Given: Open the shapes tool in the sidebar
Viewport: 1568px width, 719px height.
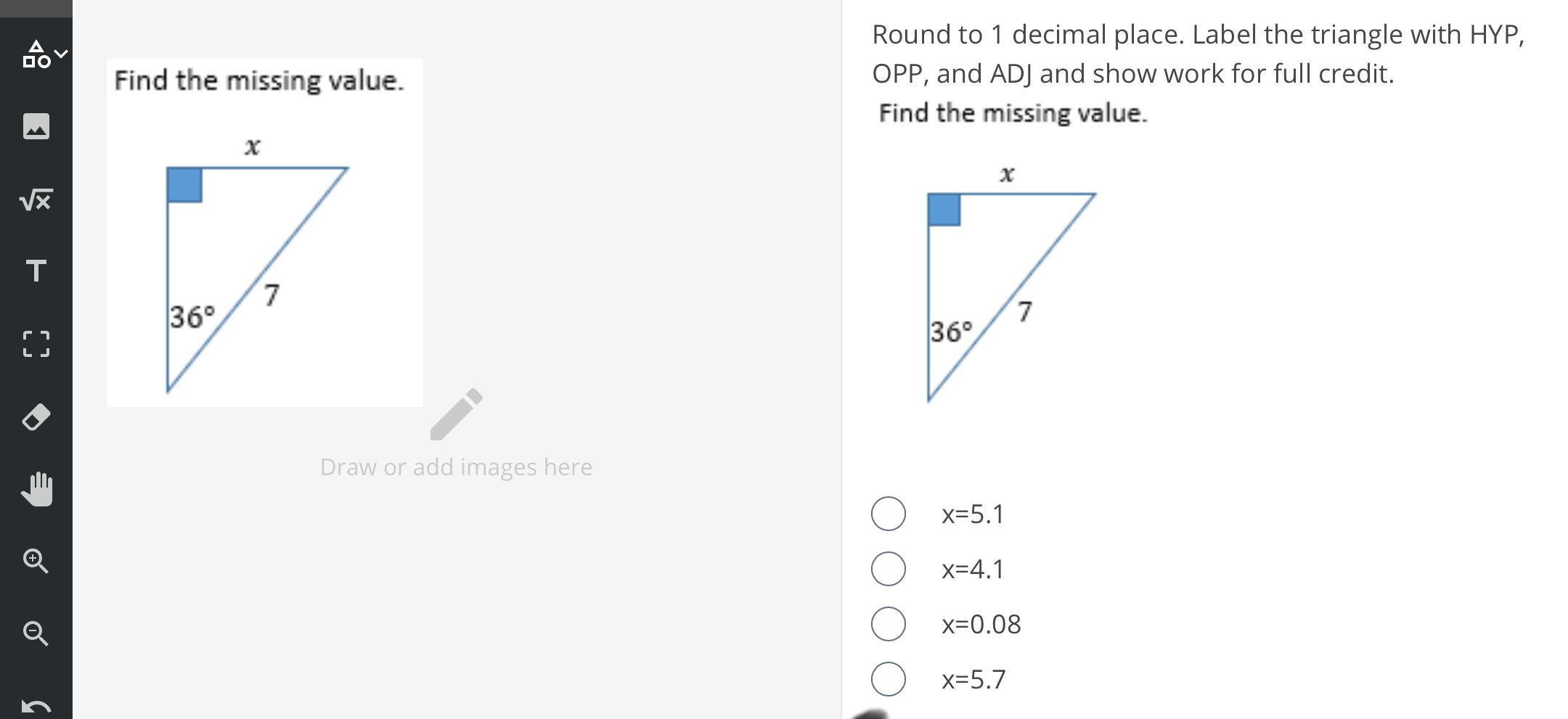Looking at the screenshot, I should coord(36,54).
